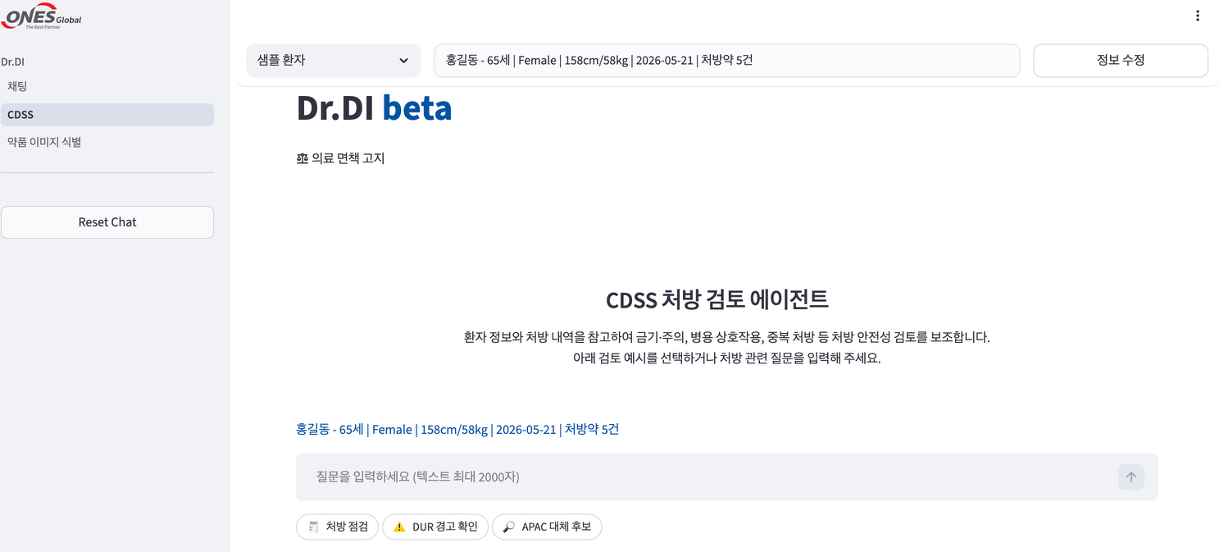Click the DUR 경고 확인 chip
The width and height of the screenshot is (1224, 552).
(435, 527)
